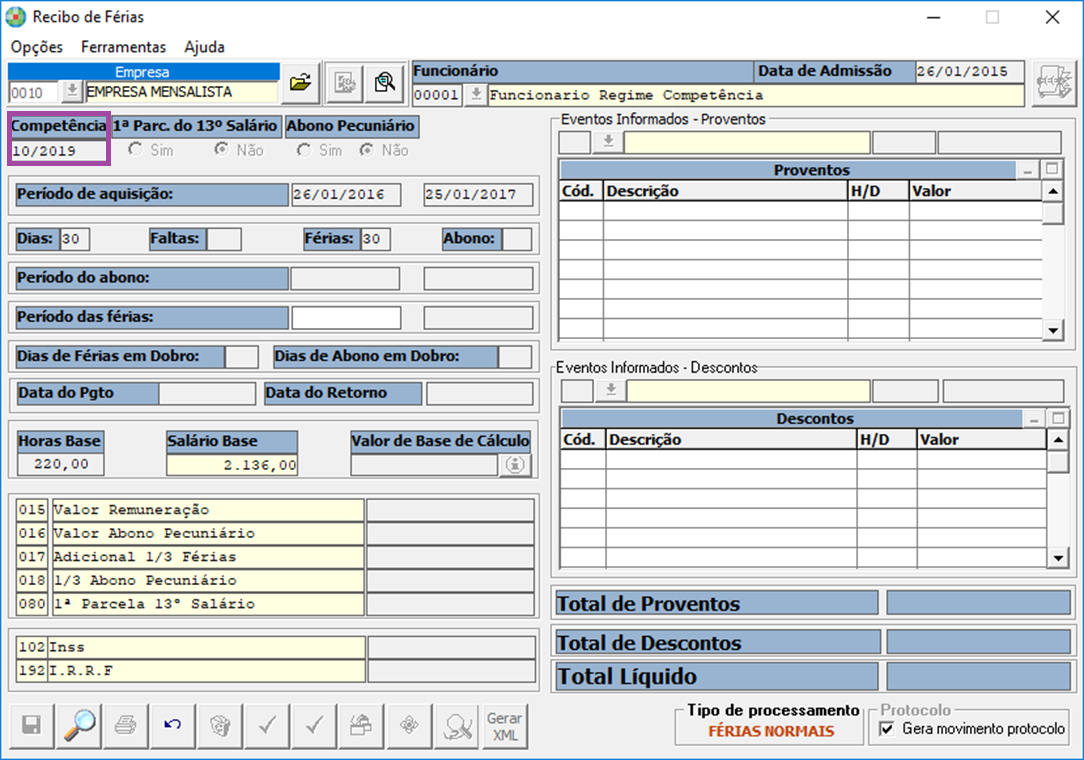Click the scroll down arrow in Descontos grid
Screen dimensions: 1084x760
tap(1058, 558)
